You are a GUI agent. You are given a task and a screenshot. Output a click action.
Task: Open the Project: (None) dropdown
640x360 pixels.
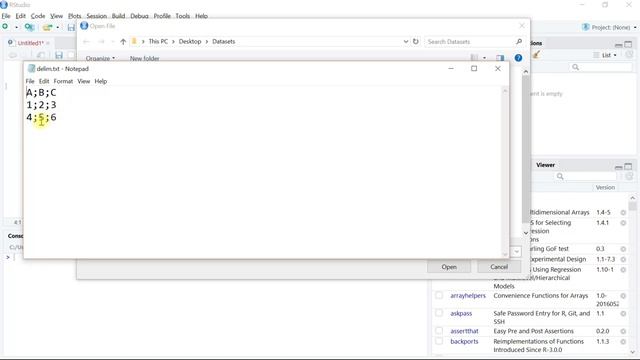pos(614,27)
